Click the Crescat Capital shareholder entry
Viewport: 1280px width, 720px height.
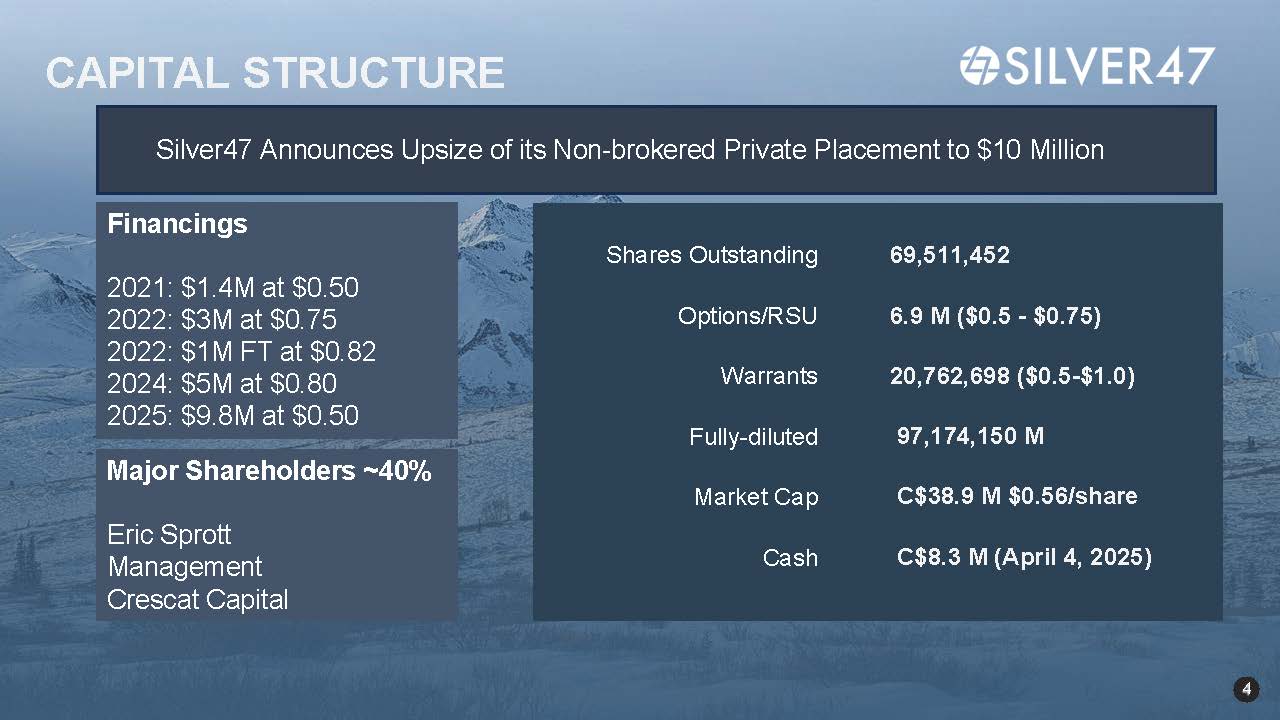coord(197,600)
